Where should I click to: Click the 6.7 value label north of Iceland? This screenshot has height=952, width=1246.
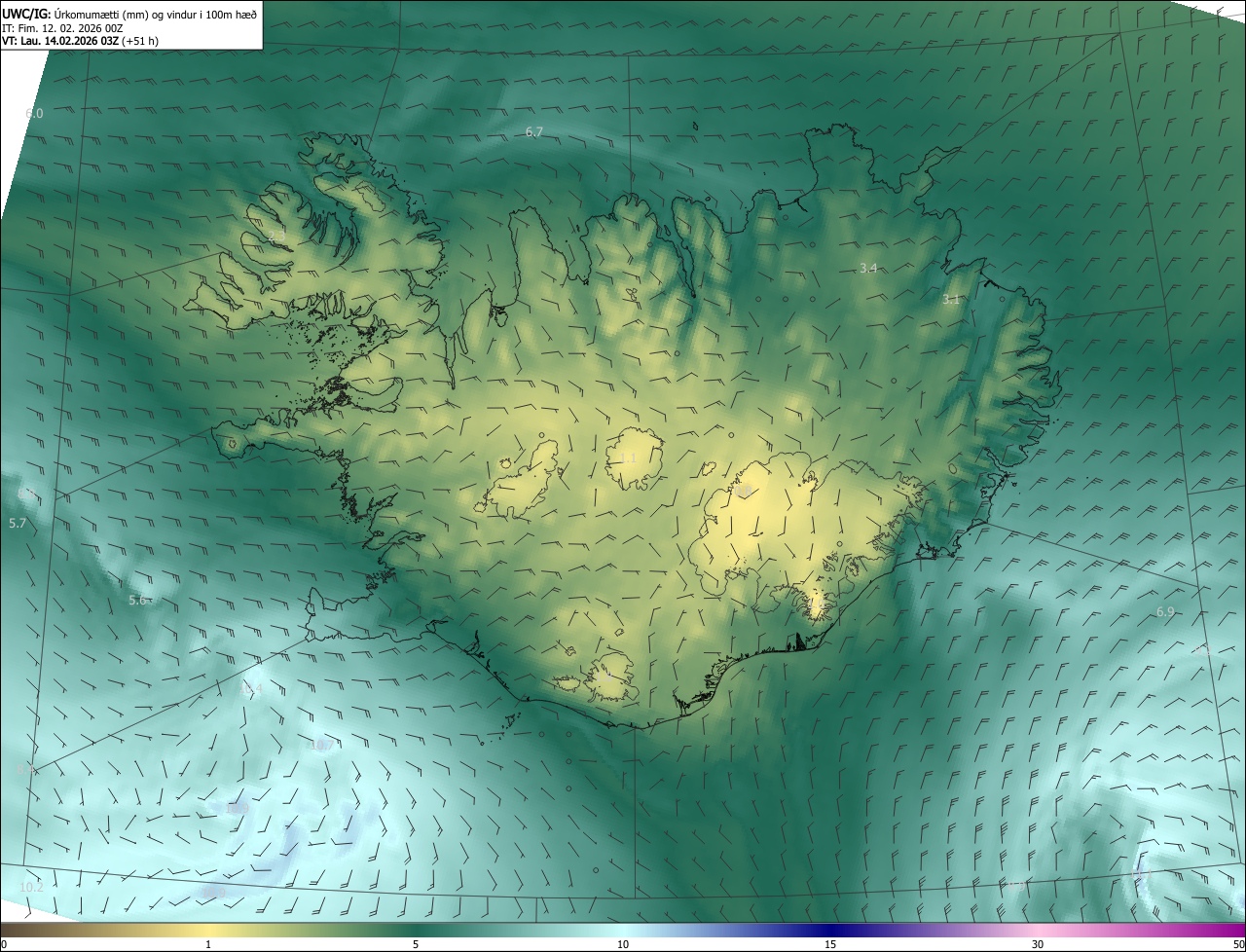pyautogui.click(x=533, y=131)
